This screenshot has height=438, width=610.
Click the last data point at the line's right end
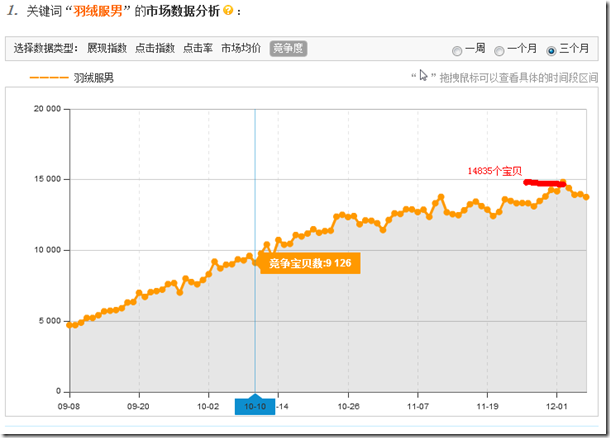tap(586, 197)
